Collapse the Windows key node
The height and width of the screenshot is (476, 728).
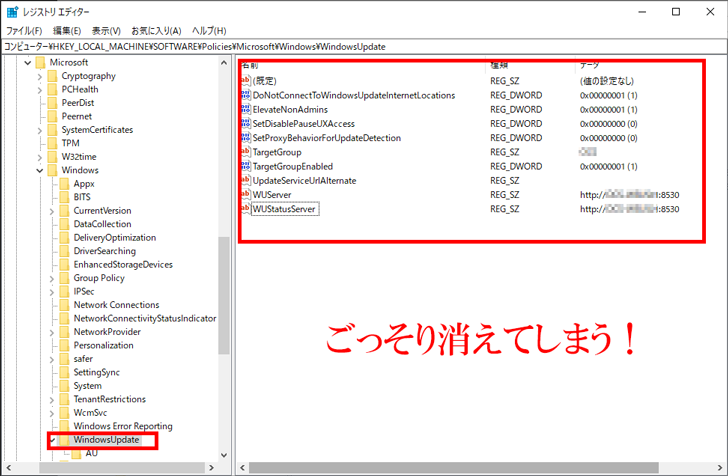click(40, 170)
